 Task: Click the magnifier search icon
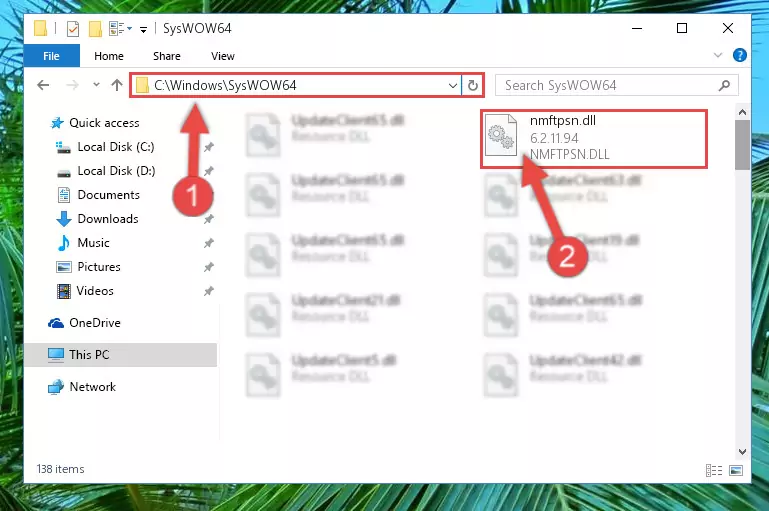point(724,85)
